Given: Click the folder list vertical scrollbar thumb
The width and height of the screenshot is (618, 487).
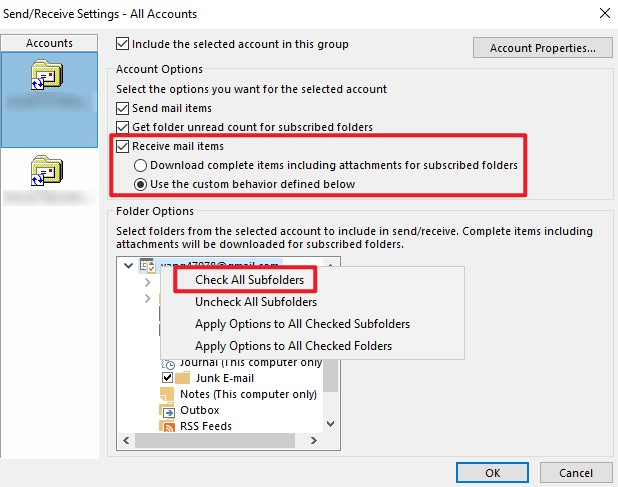Looking at the screenshot, I should pos(331,376).
